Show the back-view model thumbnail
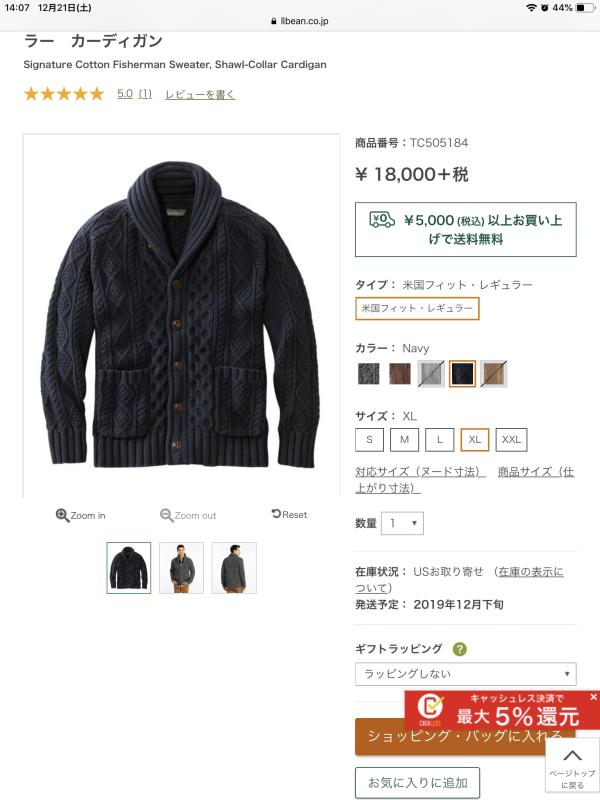The height and width of the screenshot is (800, 600). pyautogui.click(x=234, y=568)
